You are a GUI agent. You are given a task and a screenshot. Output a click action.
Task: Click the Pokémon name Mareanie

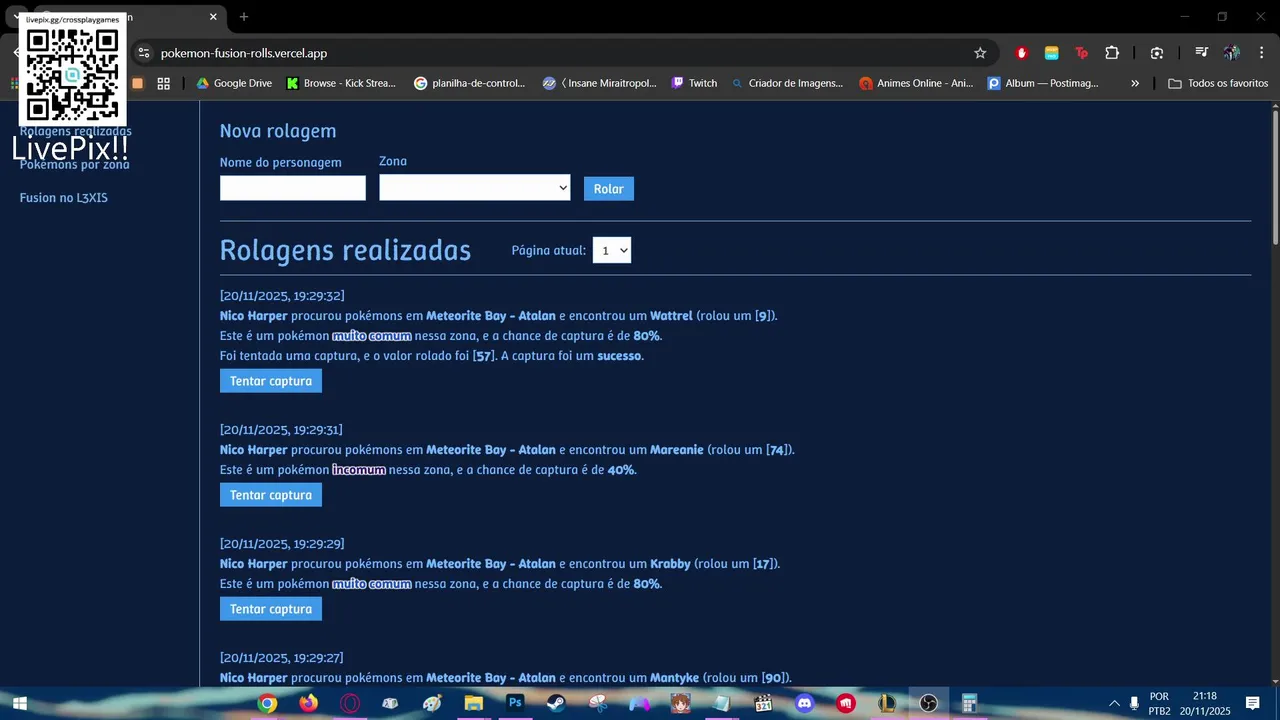click(x=677, y=450)
